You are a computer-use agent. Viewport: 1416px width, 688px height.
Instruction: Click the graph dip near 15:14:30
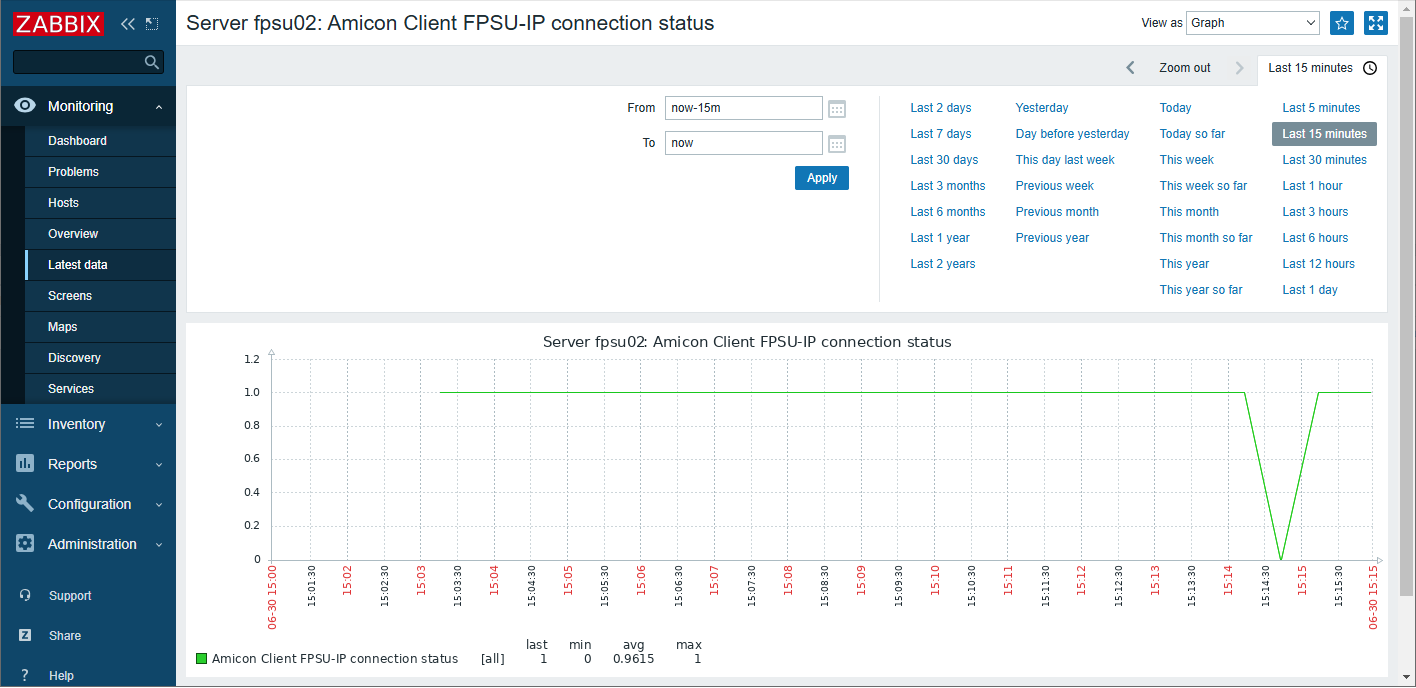(x=1281, y=557)
